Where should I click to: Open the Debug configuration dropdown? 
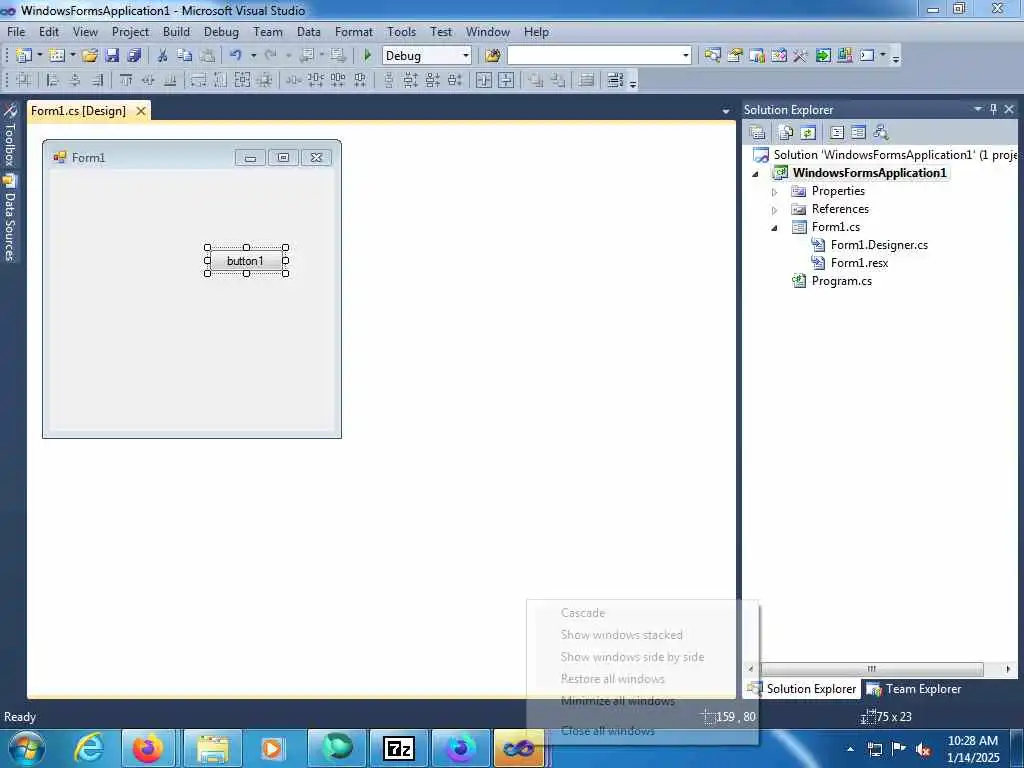click(x=466, y=56)
